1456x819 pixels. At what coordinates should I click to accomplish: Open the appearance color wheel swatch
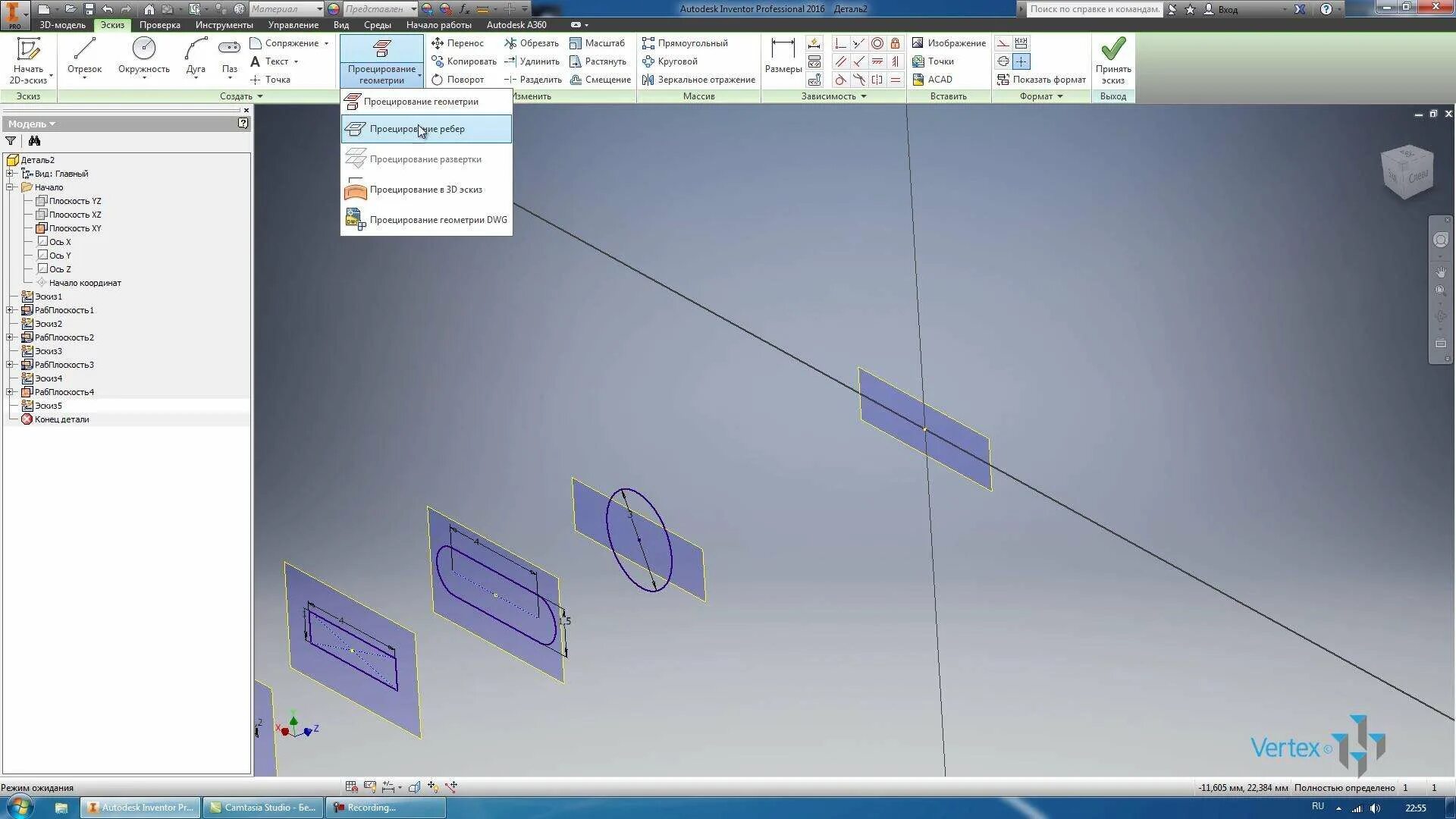[334, 9]
